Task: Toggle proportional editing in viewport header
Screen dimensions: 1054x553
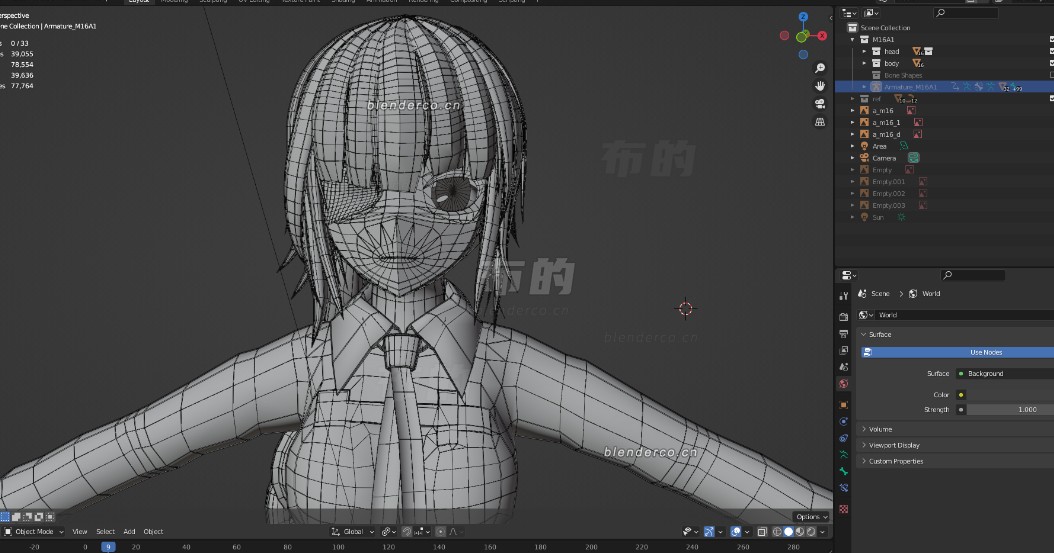Action: (x=440, y=531)
